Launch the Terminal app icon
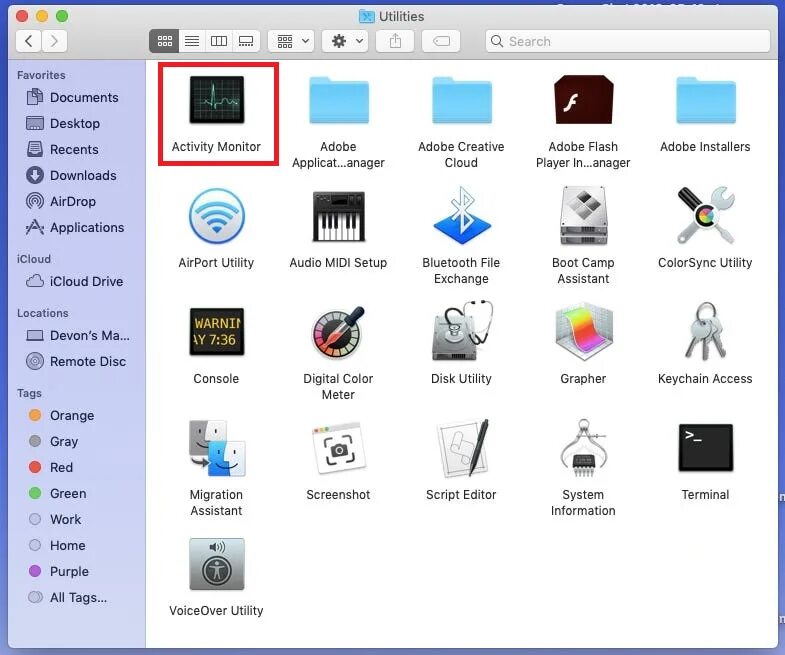The width and height of the screenshot is (785, 655). [705, 448]
